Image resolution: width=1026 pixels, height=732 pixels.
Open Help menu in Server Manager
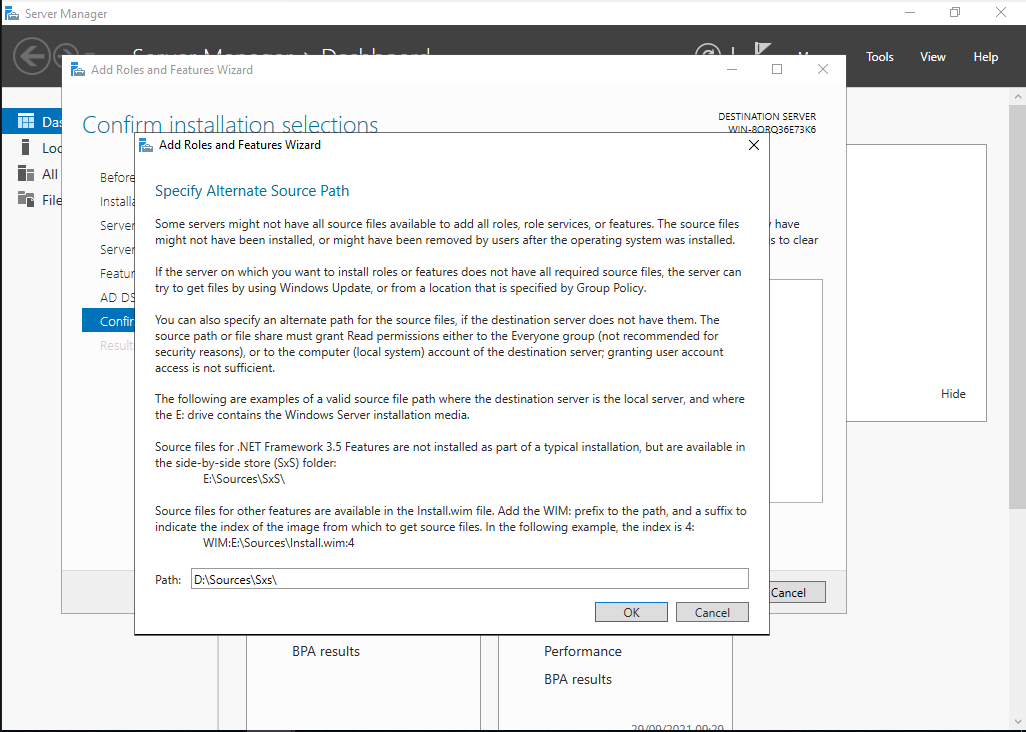tap(985, 57)
